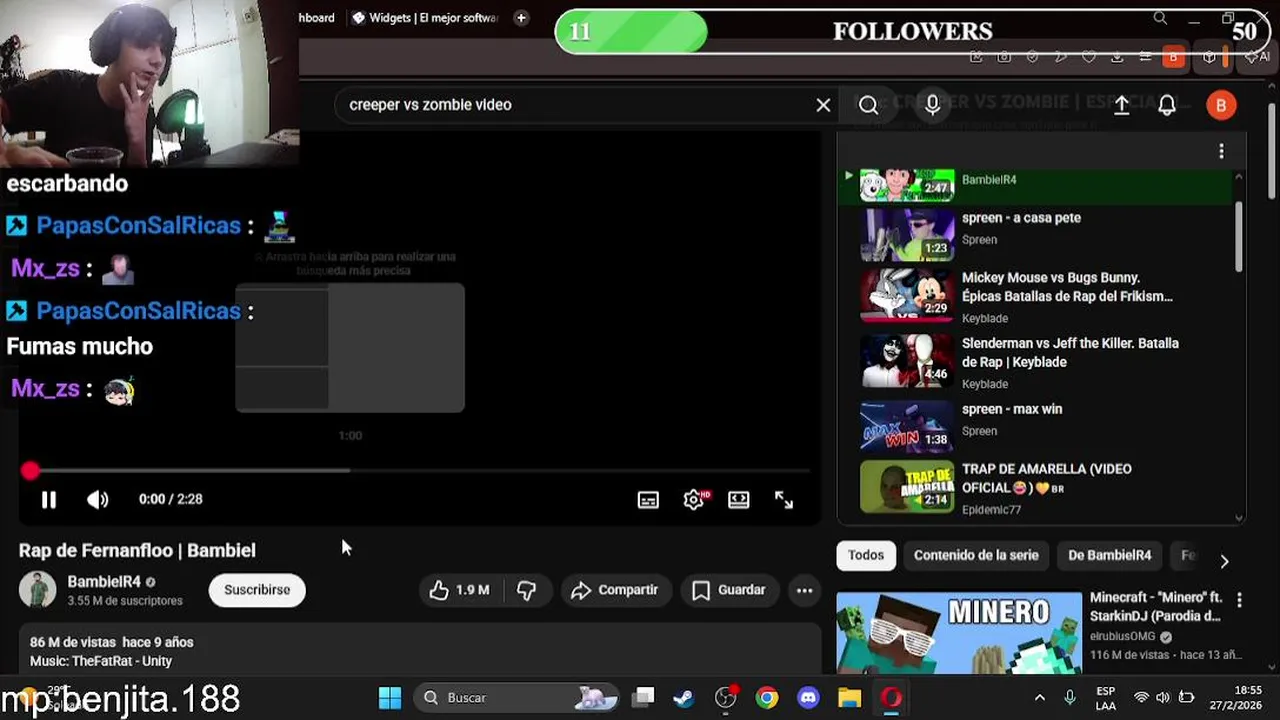This screenshot has height=720, width=1280.
Task: Open Opera easy setup sliders icon
Action: pos(1146,57)
